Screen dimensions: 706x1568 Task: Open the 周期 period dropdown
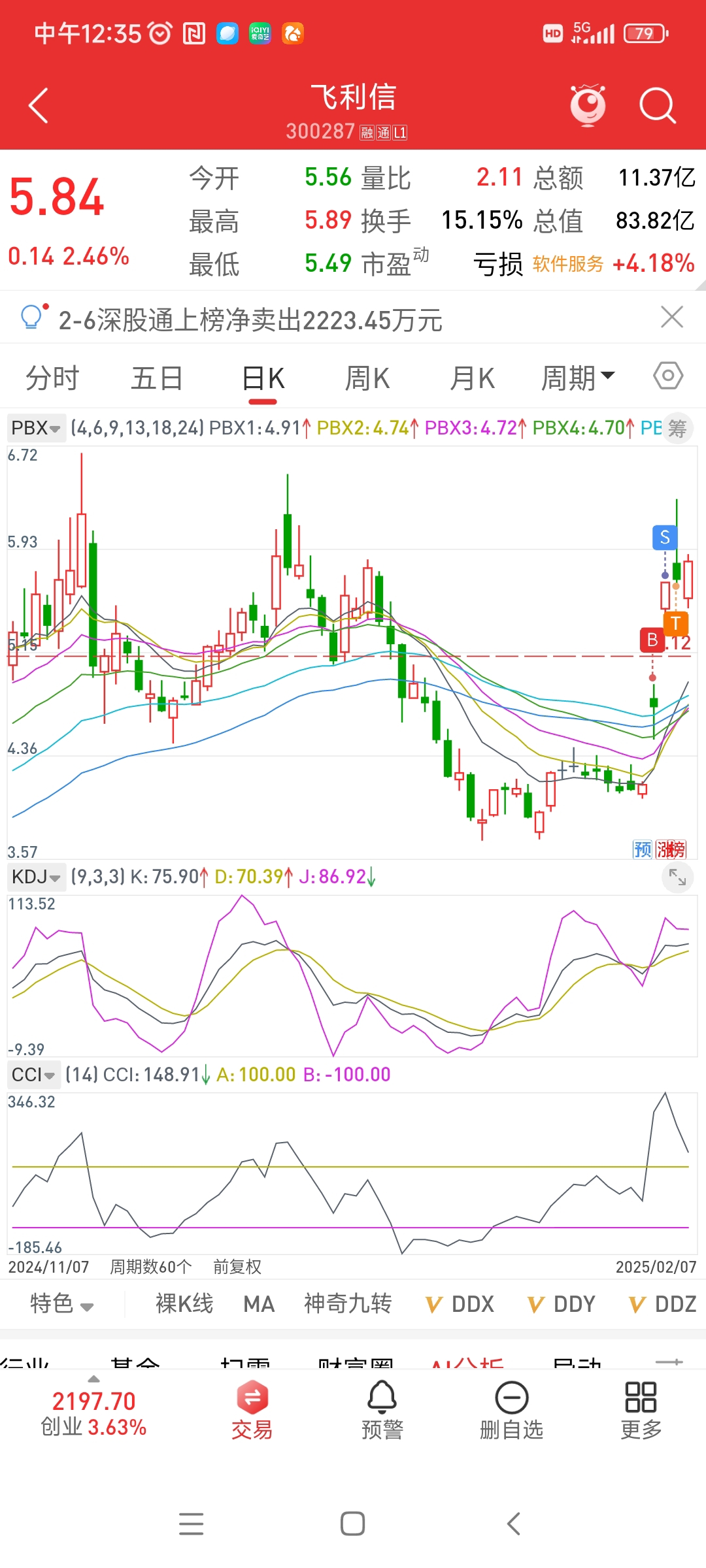click(x=578, y=378)
